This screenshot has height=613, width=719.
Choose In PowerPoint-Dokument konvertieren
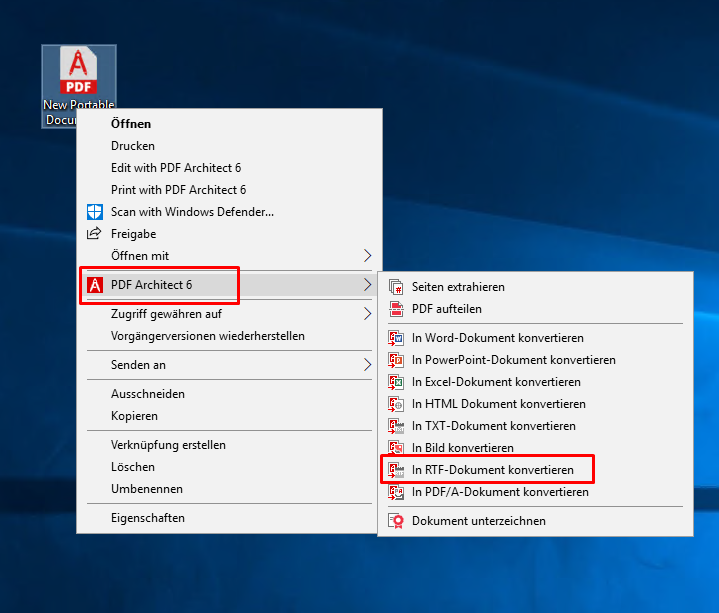[x=535, y=360]
